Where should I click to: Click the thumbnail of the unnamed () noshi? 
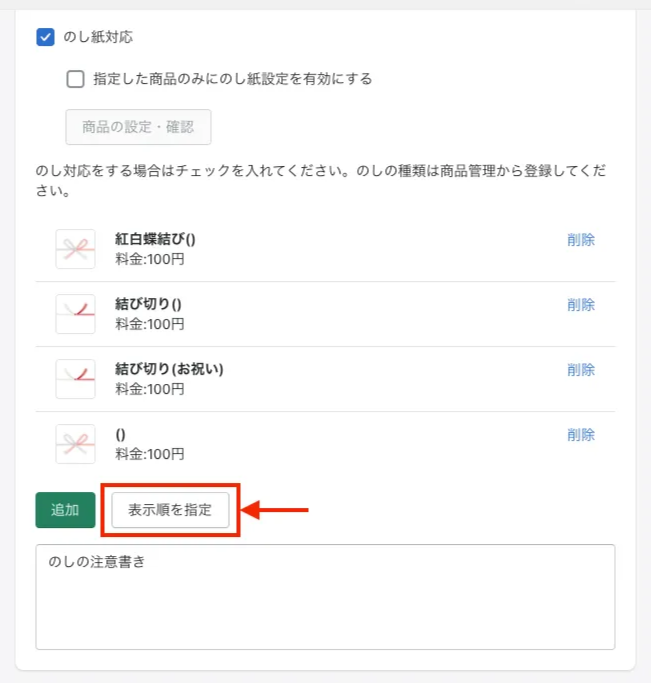tap(75, 444)
